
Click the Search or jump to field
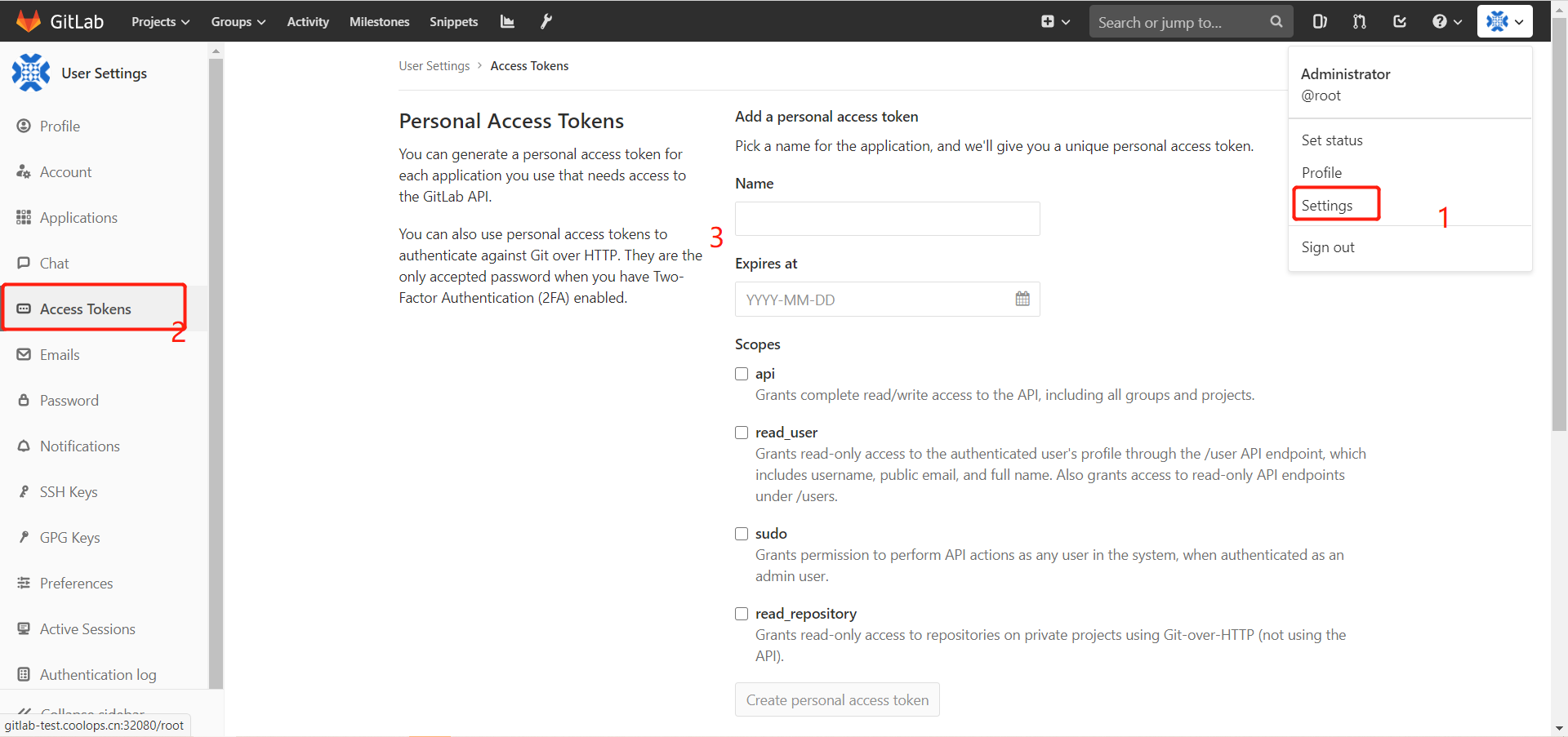[x=1191, y=22]
